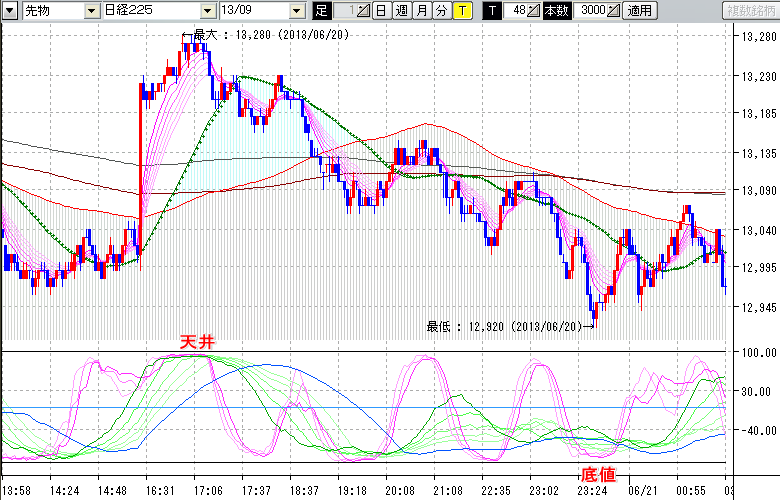Switch chart to 分 minute bars
Image resolution: width=780 pixels, height=500 pixels.
[x=441, y=11]
